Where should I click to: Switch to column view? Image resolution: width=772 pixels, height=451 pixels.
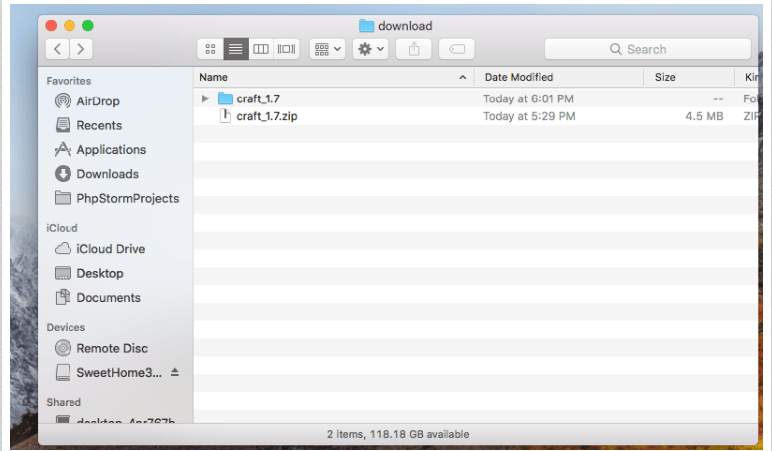(261, 49)
